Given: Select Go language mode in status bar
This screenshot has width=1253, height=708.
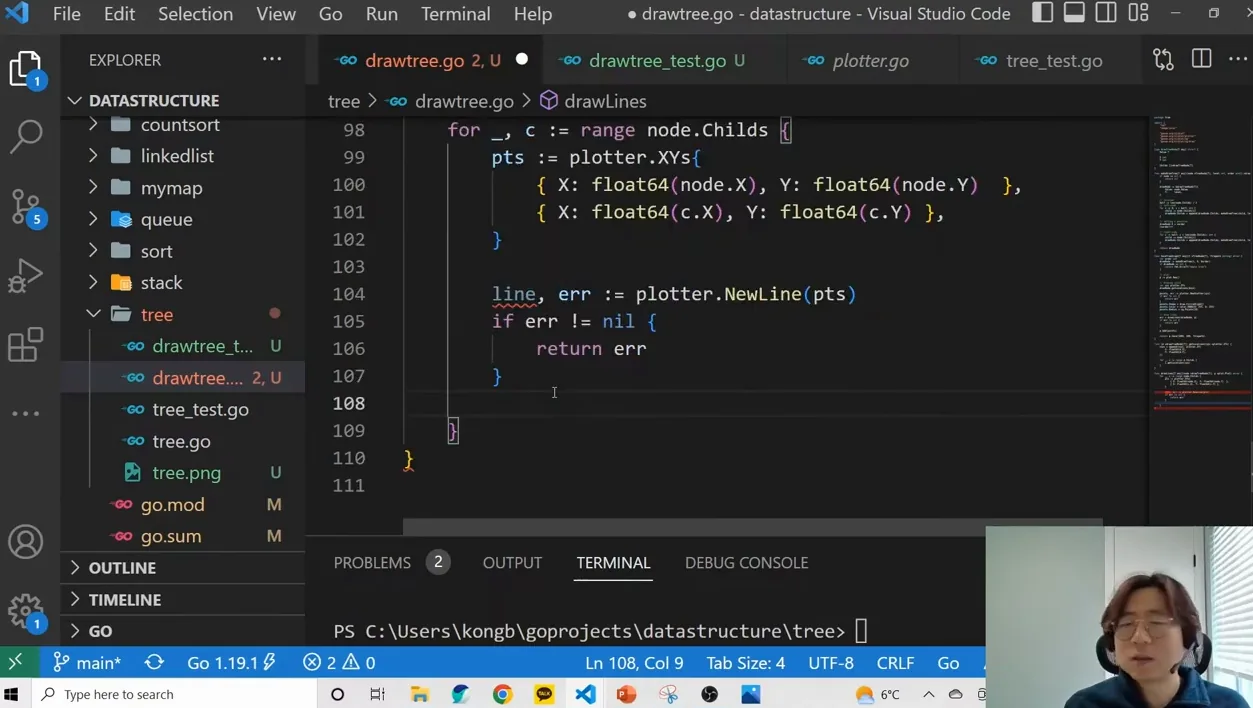Looking at the screenshot, I should pos(948,662).
